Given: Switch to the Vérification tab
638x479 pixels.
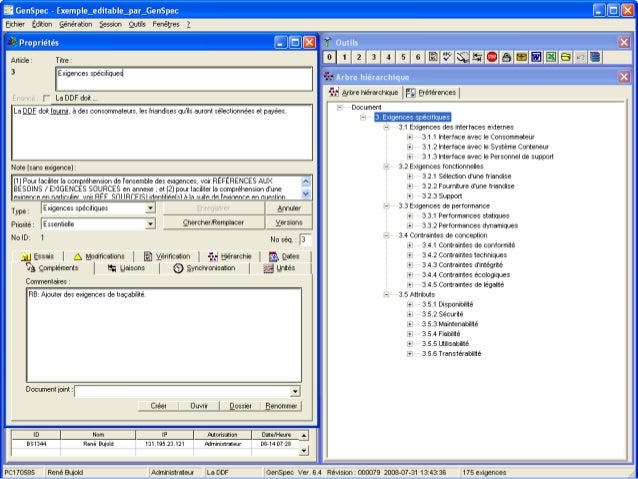Looking at the screenshot, I should [167, 256].
